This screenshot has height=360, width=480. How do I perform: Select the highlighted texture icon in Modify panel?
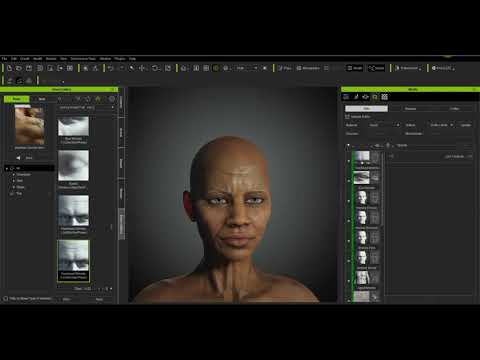(375, 97)
